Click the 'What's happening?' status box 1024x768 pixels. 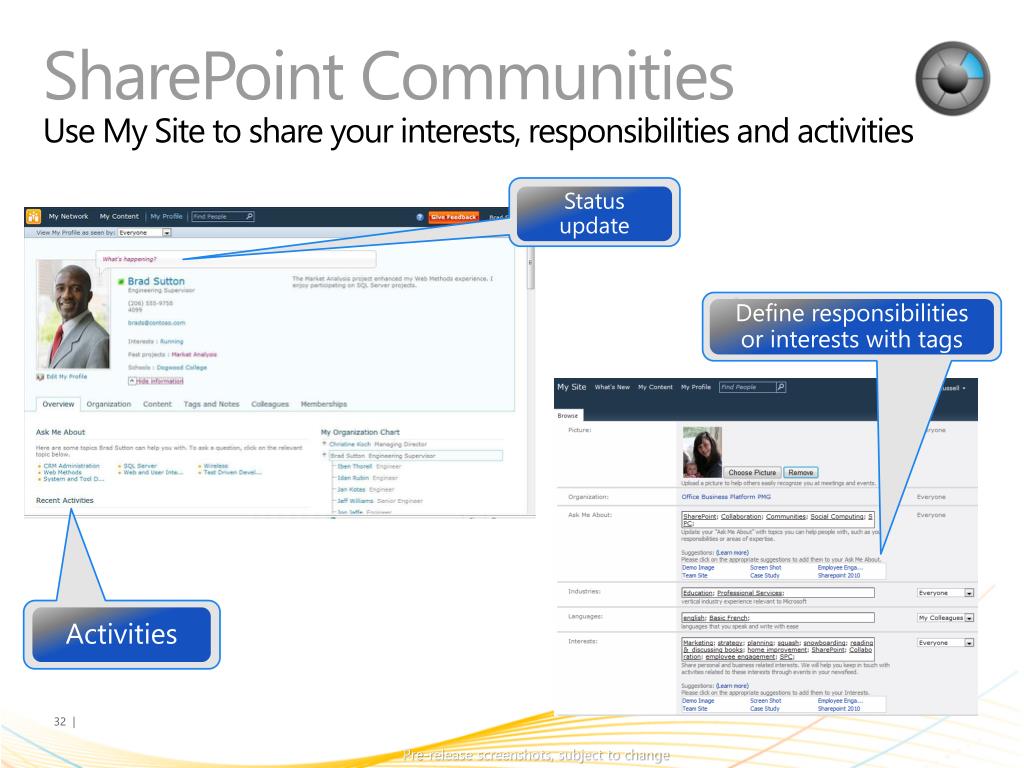[x=236, y=259]
